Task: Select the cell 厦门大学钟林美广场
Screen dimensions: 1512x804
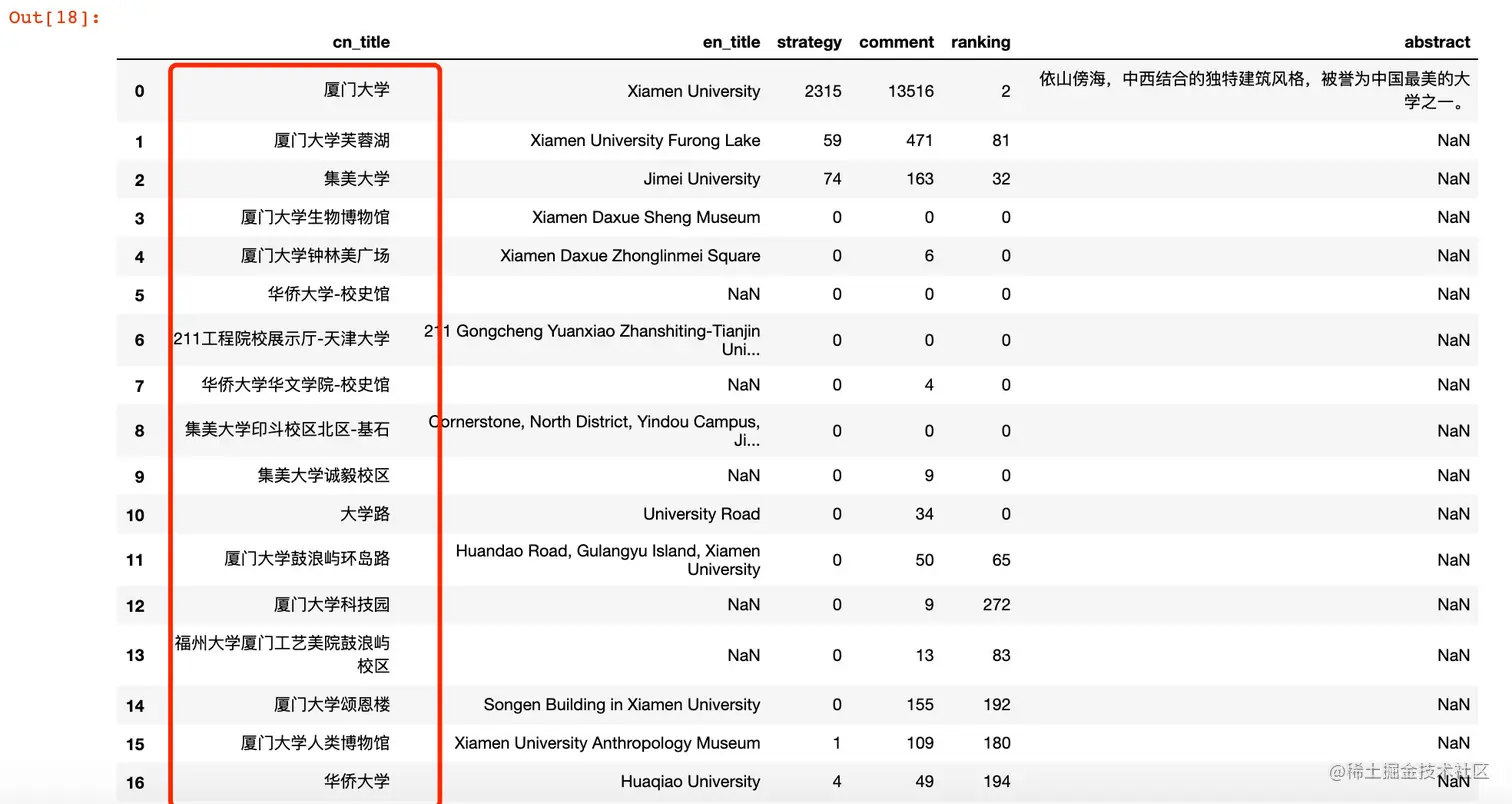Action: 315,255
